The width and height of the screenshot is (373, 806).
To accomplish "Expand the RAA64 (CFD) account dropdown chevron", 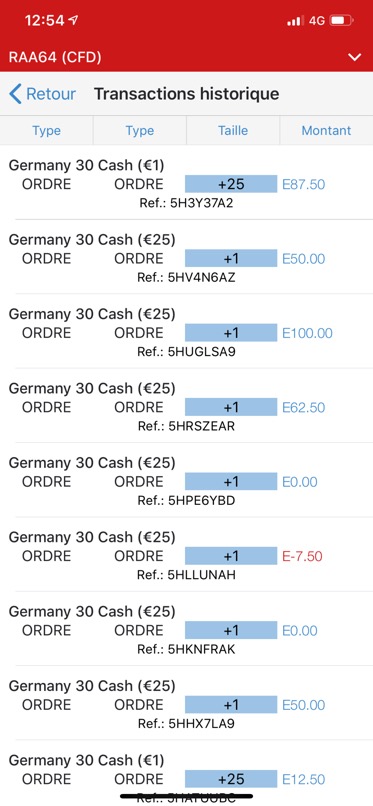I will pyautogui.click(x=355, y=57).
